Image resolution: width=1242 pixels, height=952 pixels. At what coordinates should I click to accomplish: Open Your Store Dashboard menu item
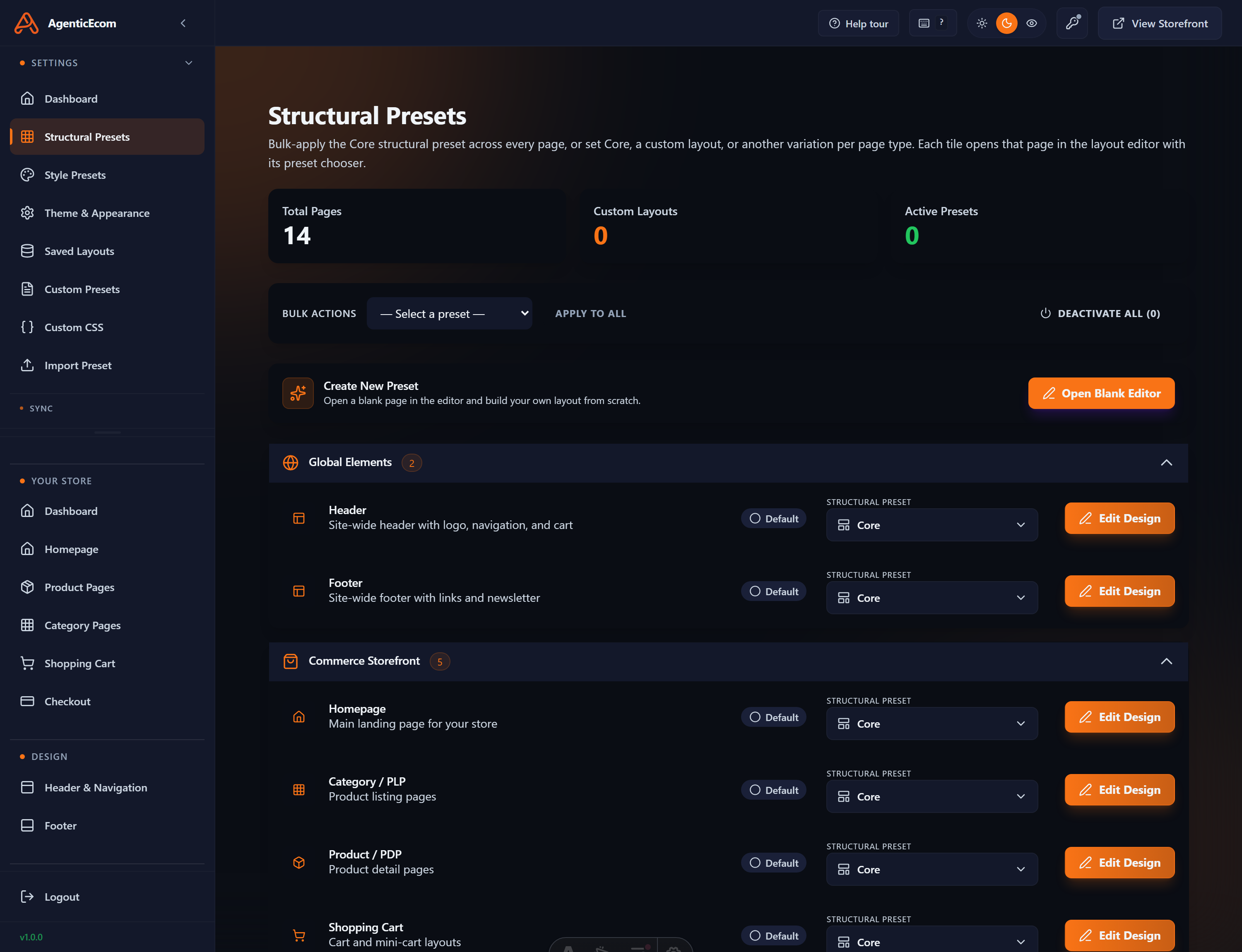click(107, 511)
